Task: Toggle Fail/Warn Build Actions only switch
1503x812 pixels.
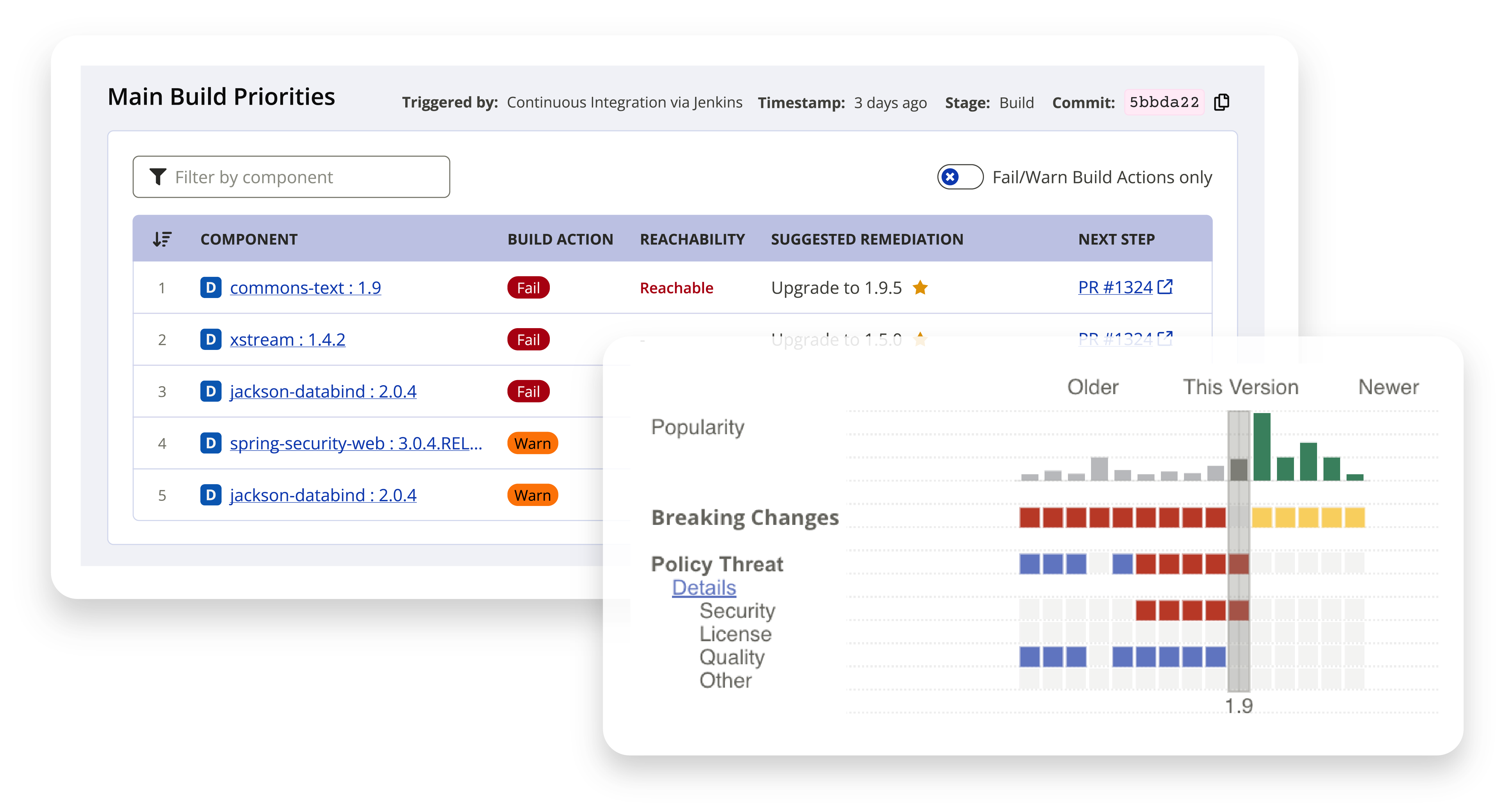Action: point(961,177)
